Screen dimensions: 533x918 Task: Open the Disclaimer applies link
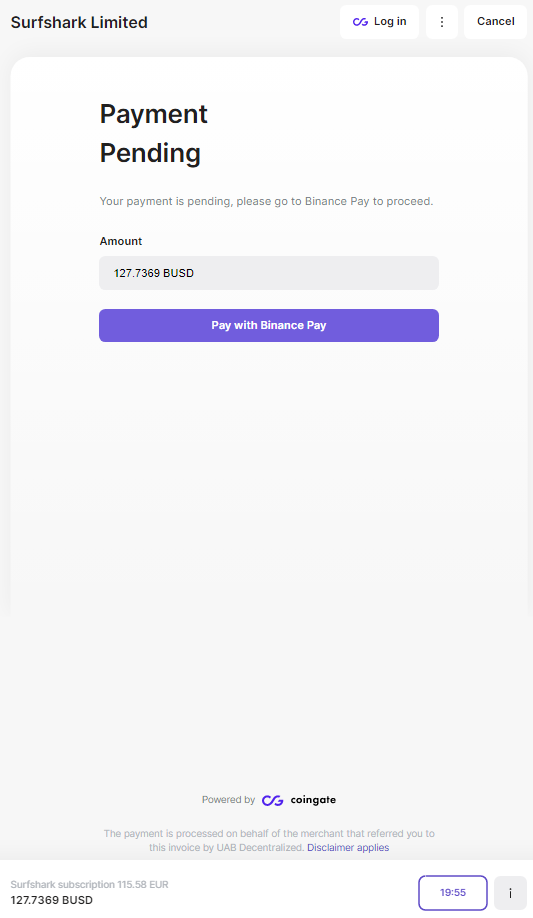pyautogui.click(x=348, y=847)
